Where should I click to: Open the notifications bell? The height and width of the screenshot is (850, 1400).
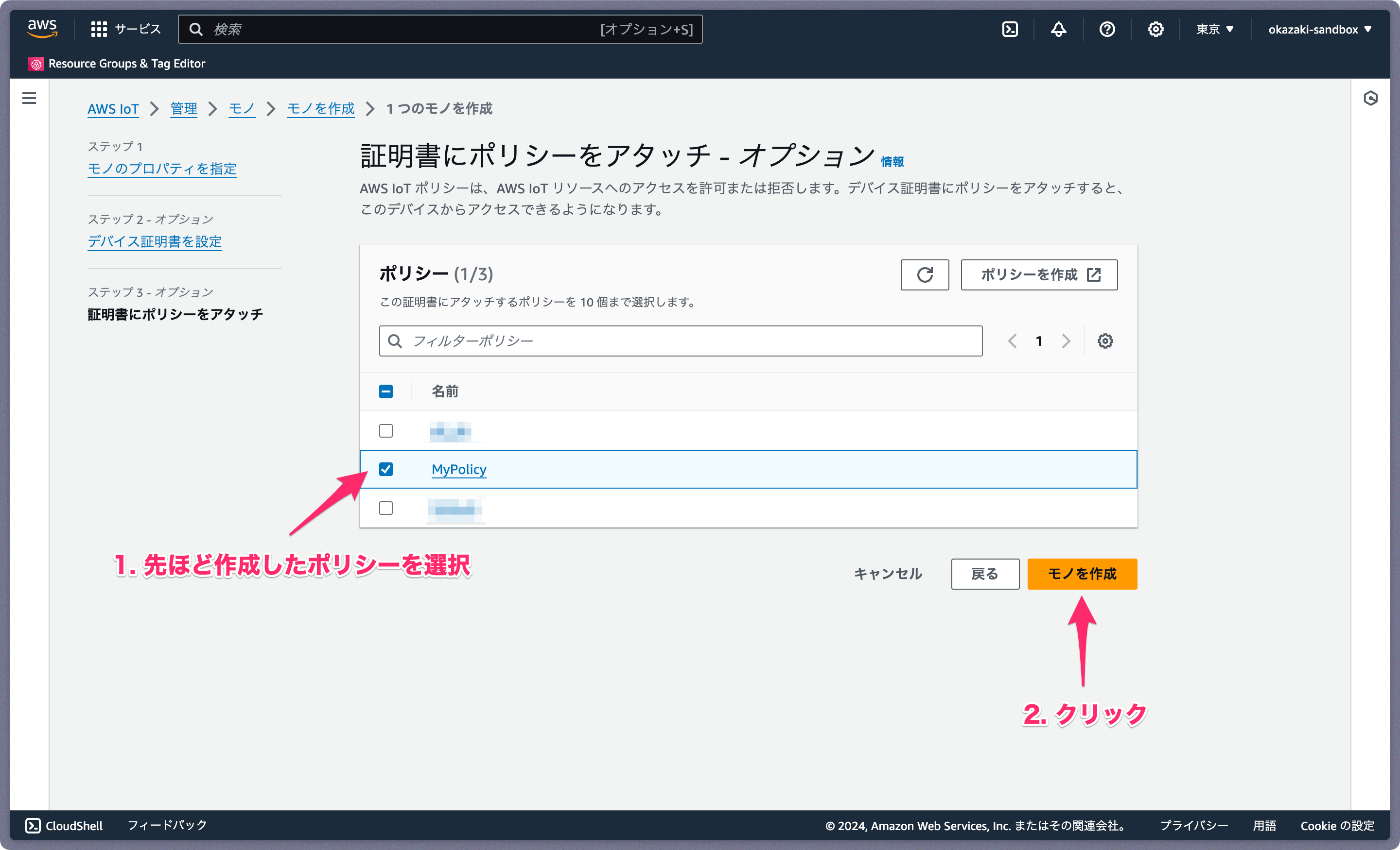tap(1059, 29)
